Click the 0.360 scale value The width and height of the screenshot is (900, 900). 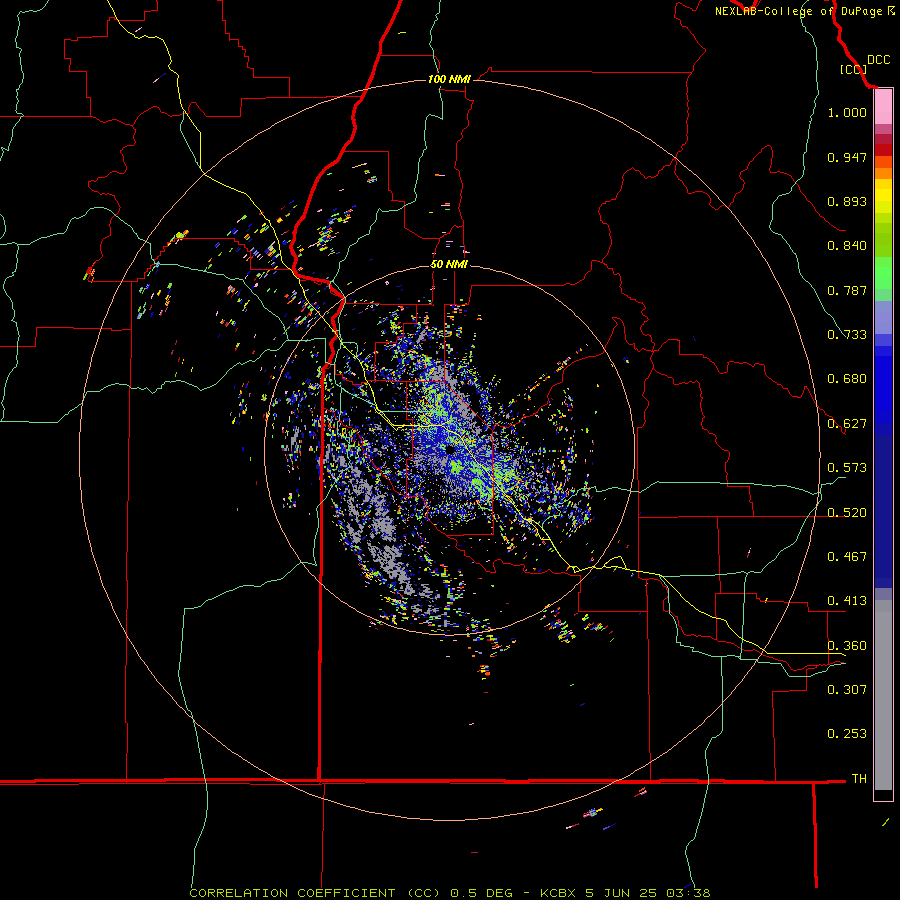click(847, 646)
